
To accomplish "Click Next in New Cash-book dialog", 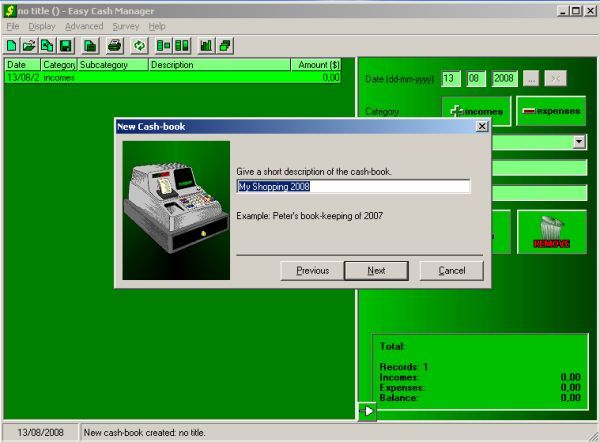I will tap(377, 271).
